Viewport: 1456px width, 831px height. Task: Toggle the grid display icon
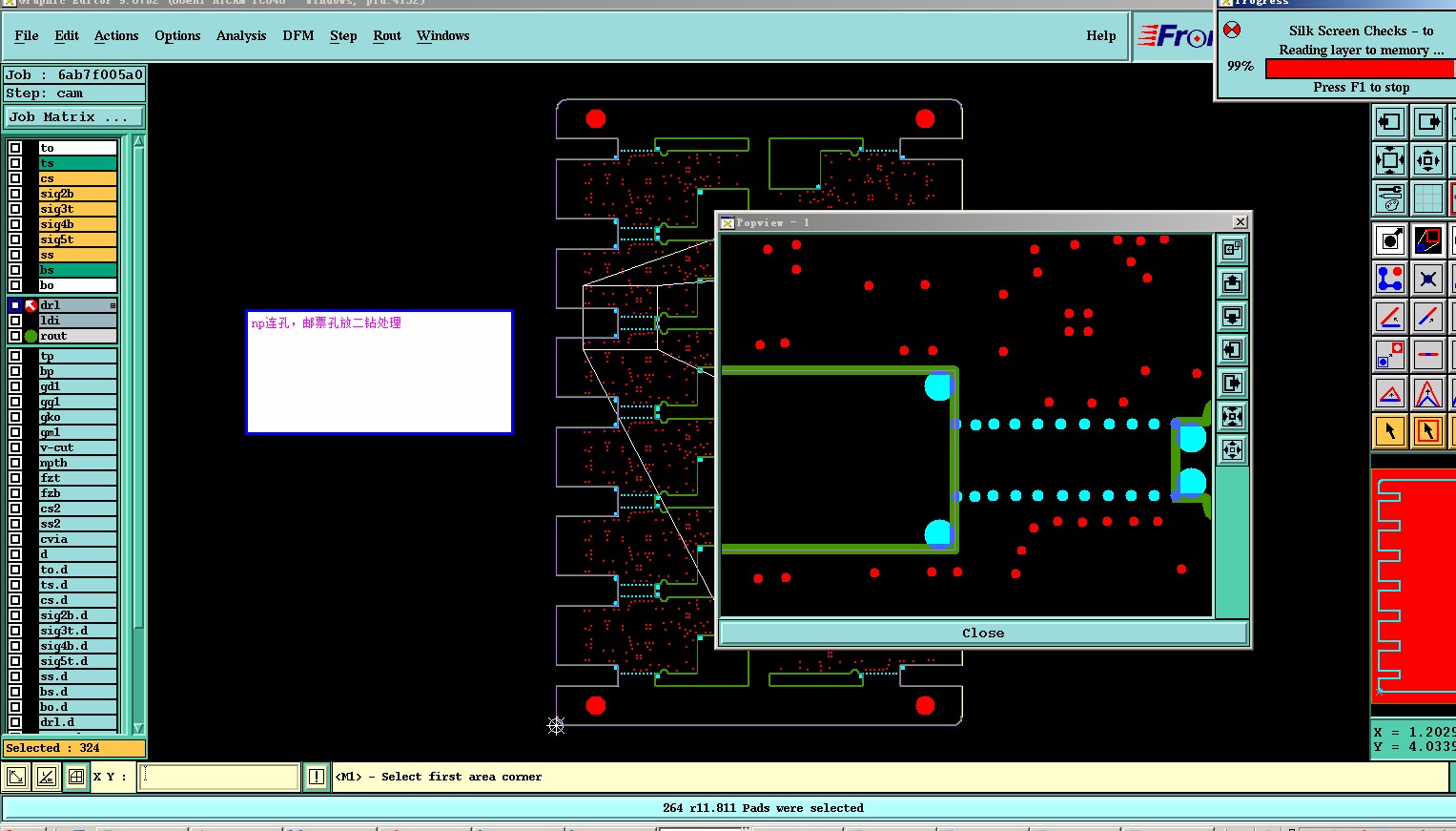tap(1428, 197)
